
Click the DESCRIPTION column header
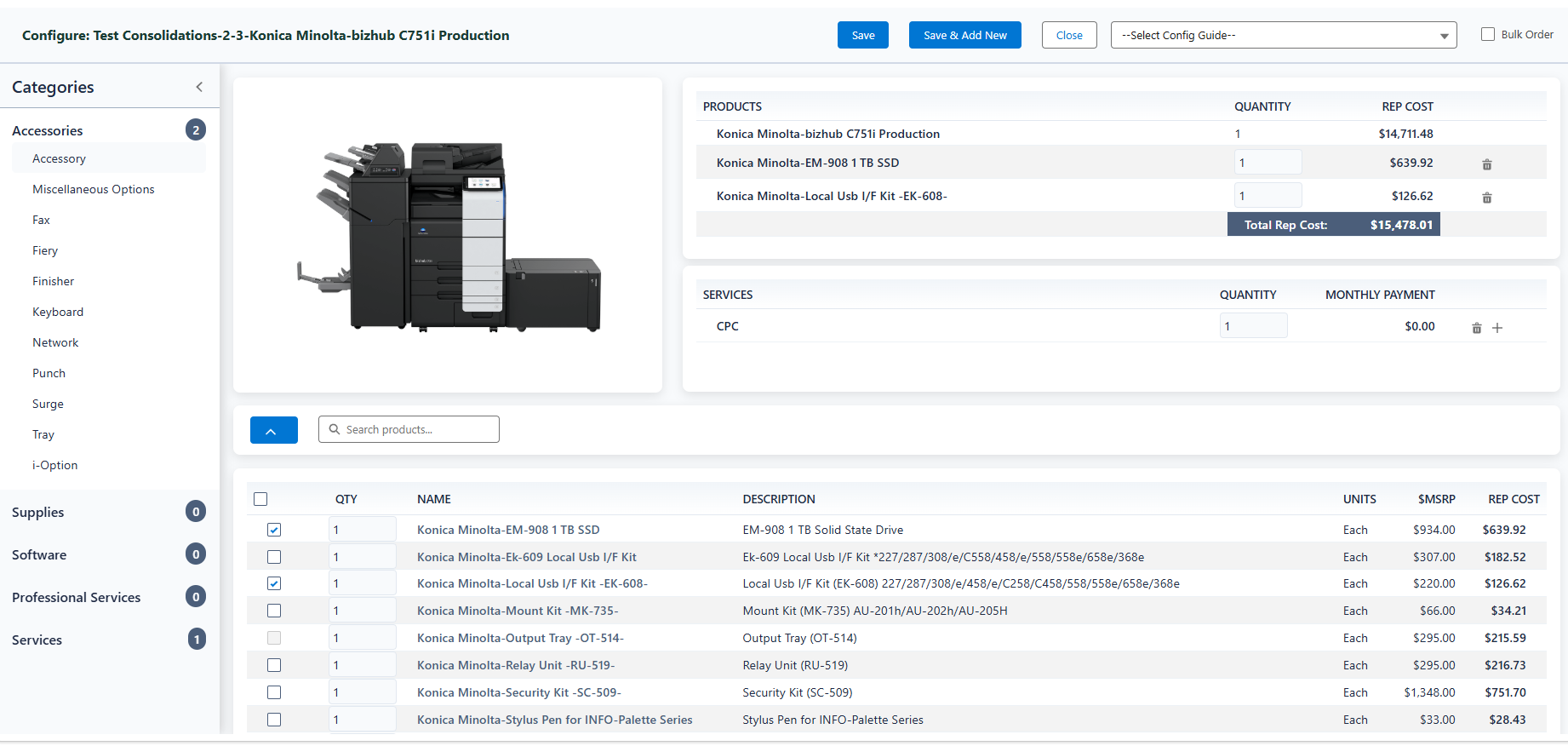click(779, 499)
